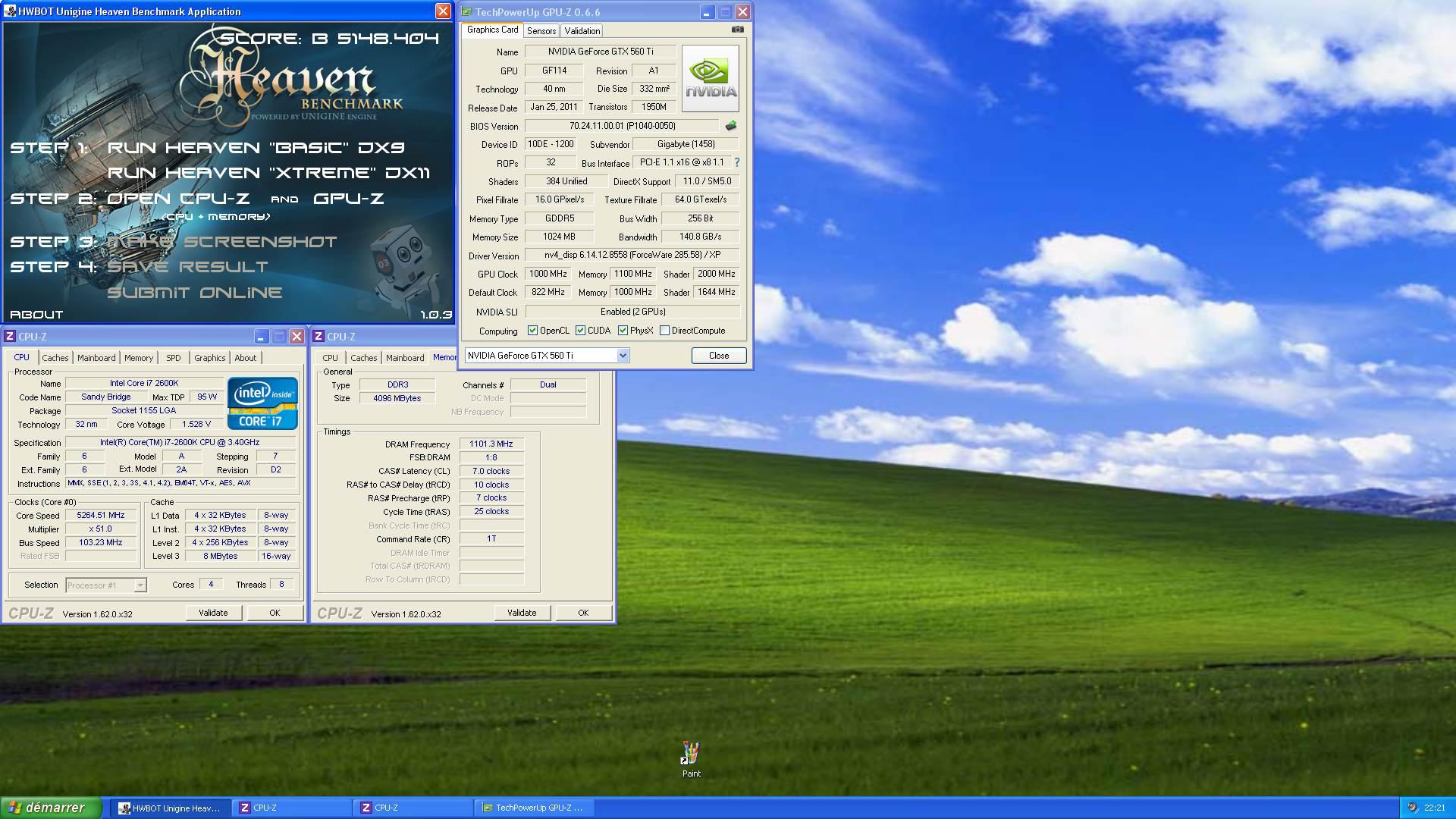This screenshot has height=819, width=1456.
Task: Click Run Heaven "Xtreme" DX11
Action: pos(268,173)
